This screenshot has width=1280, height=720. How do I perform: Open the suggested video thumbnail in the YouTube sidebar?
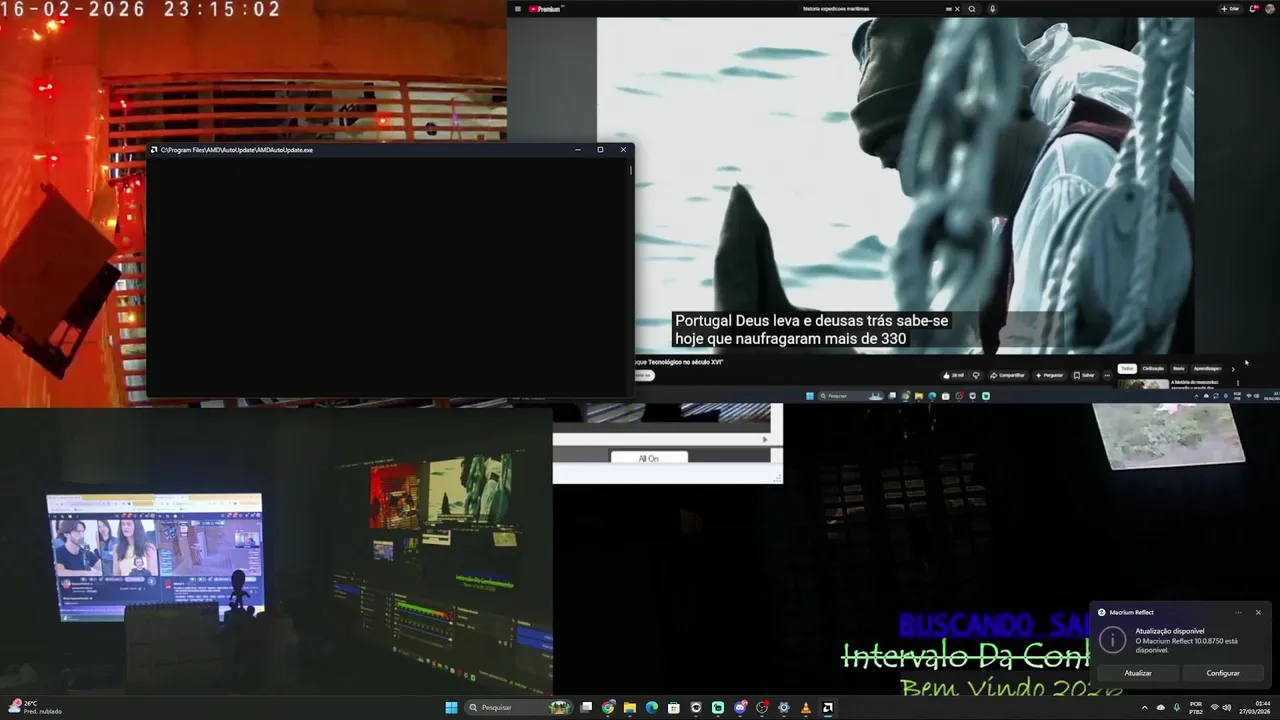[1143, 384]
